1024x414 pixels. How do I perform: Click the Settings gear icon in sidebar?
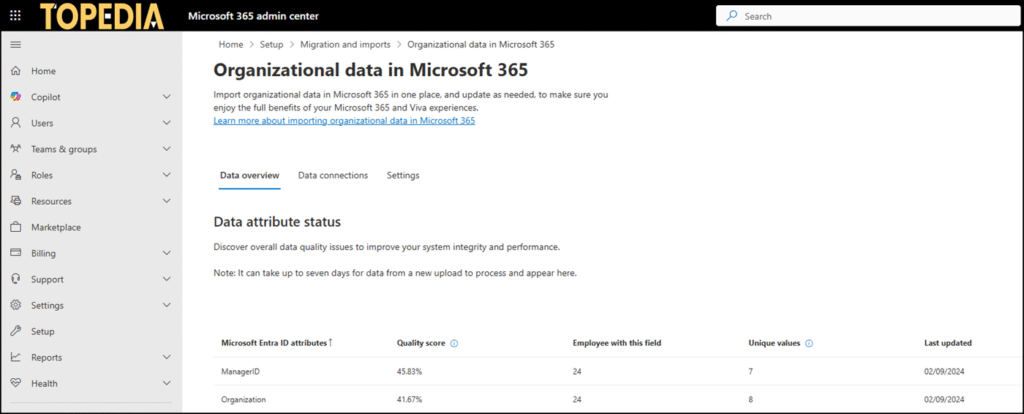[16, 305]
